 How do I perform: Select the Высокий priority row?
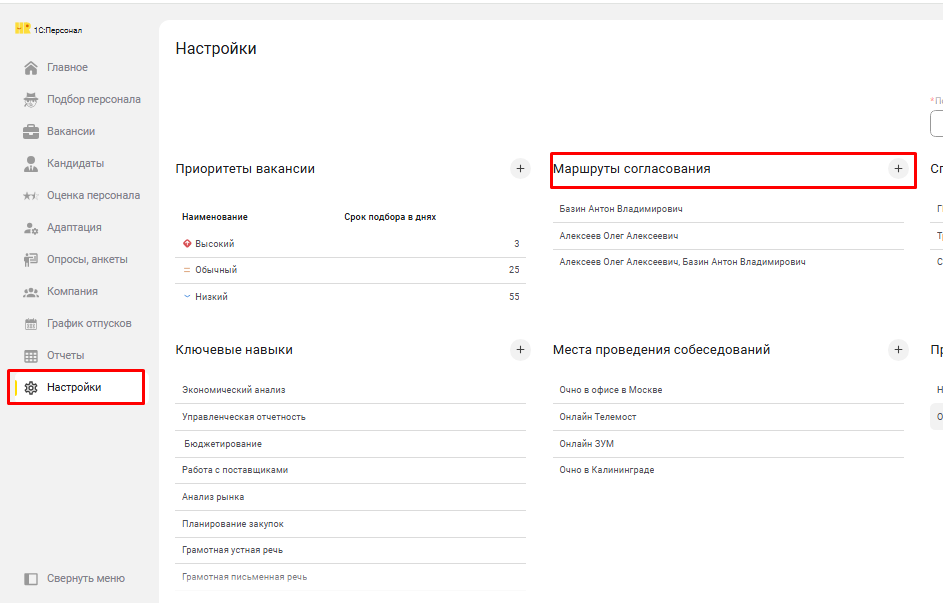click(214, 244)
